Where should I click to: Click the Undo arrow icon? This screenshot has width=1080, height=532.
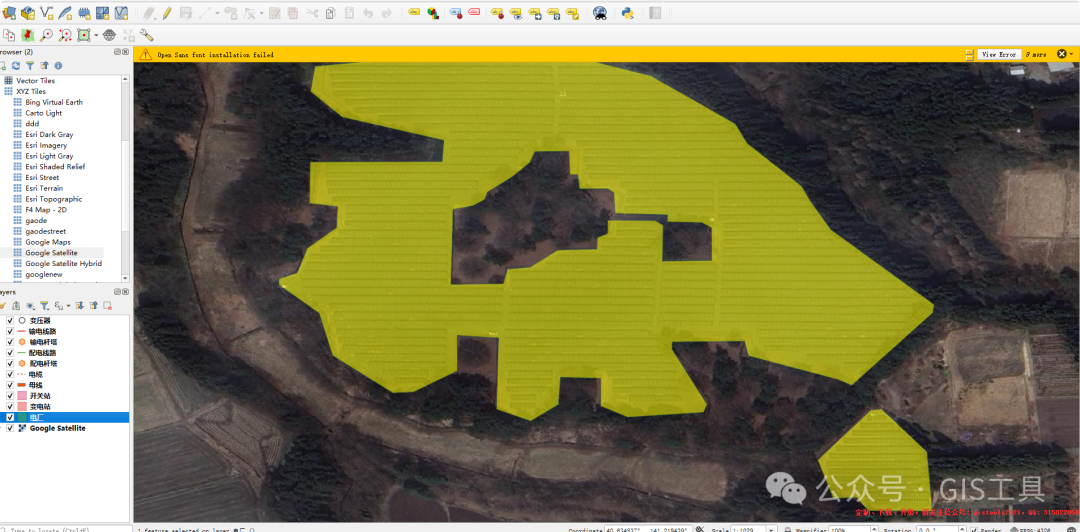point(368,12)
